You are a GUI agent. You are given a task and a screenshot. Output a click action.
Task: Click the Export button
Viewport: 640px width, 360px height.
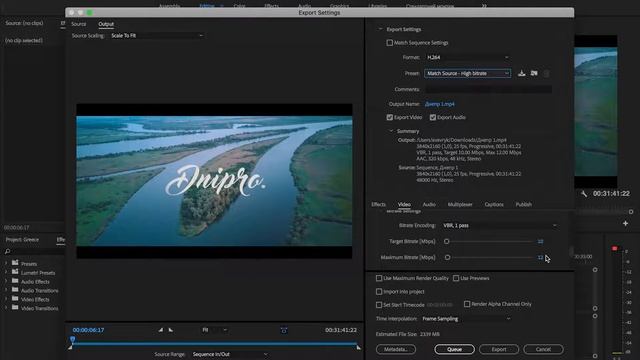click(x=499, y=349)
